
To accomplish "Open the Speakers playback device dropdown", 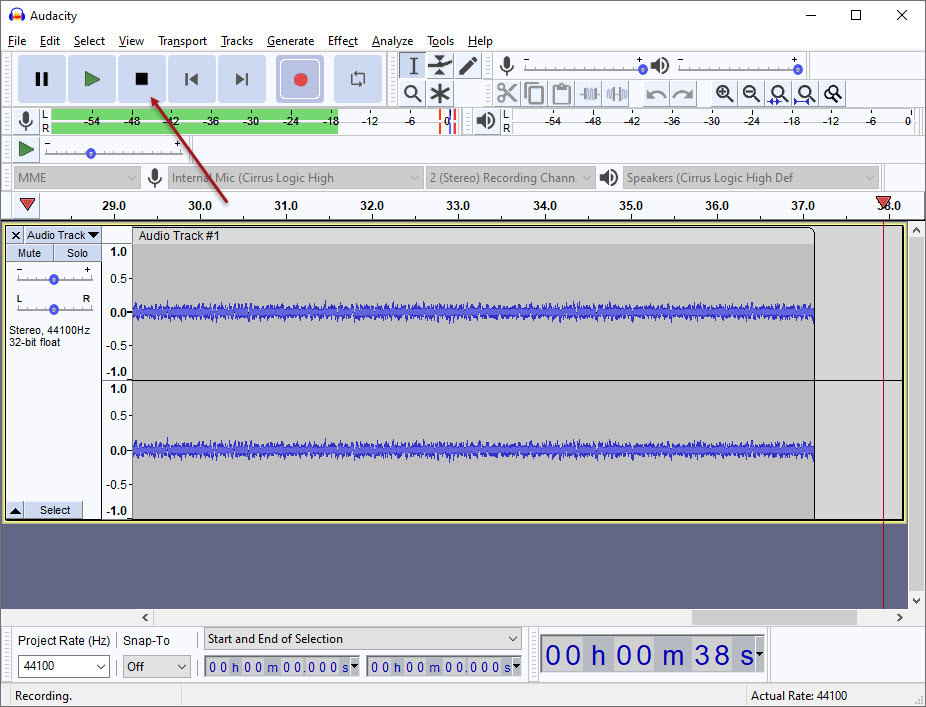I will point(751,178).
